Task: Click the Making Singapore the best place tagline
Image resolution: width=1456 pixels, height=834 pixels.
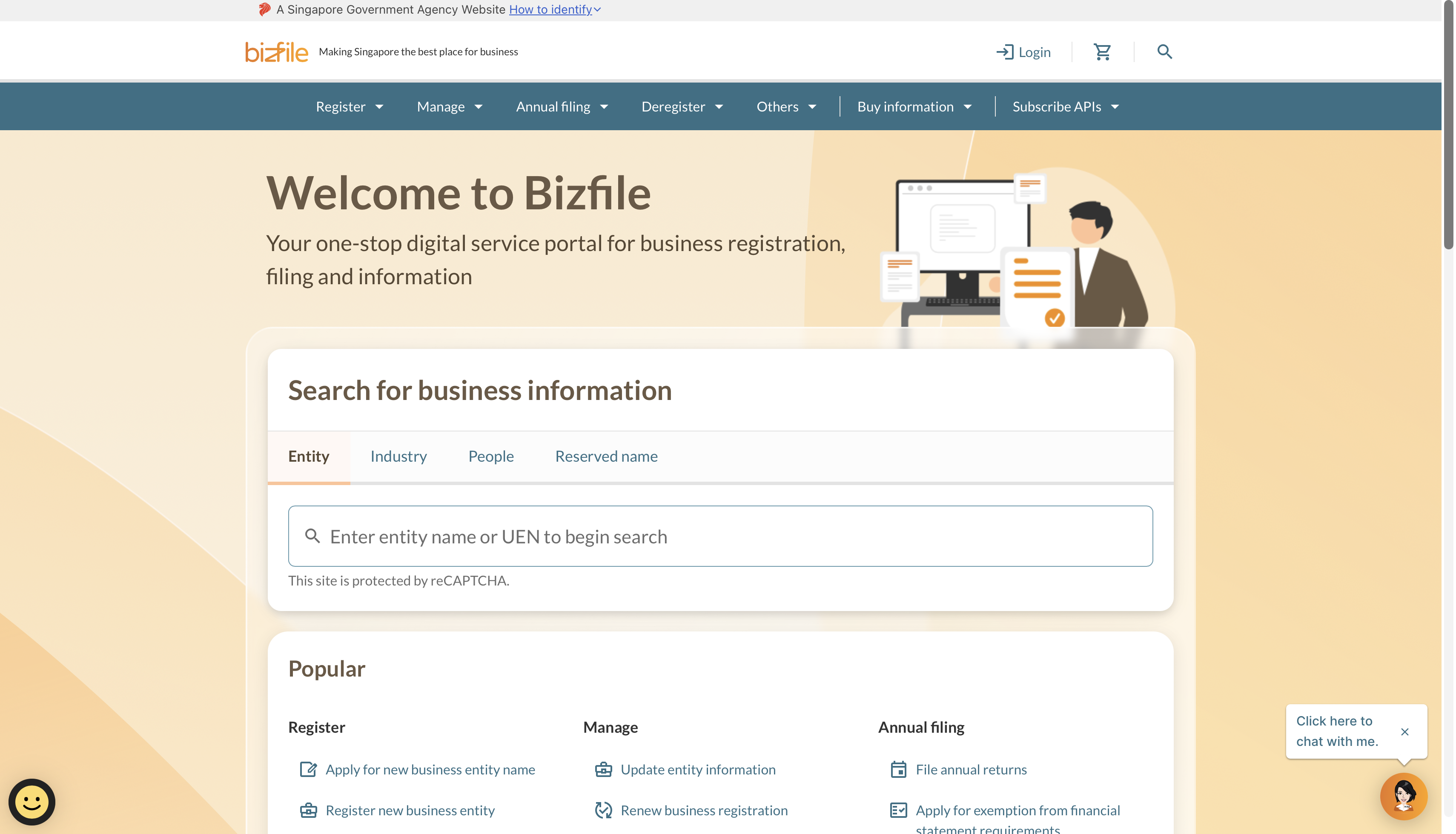Action: pyautogui.click(x=418, y=51)
